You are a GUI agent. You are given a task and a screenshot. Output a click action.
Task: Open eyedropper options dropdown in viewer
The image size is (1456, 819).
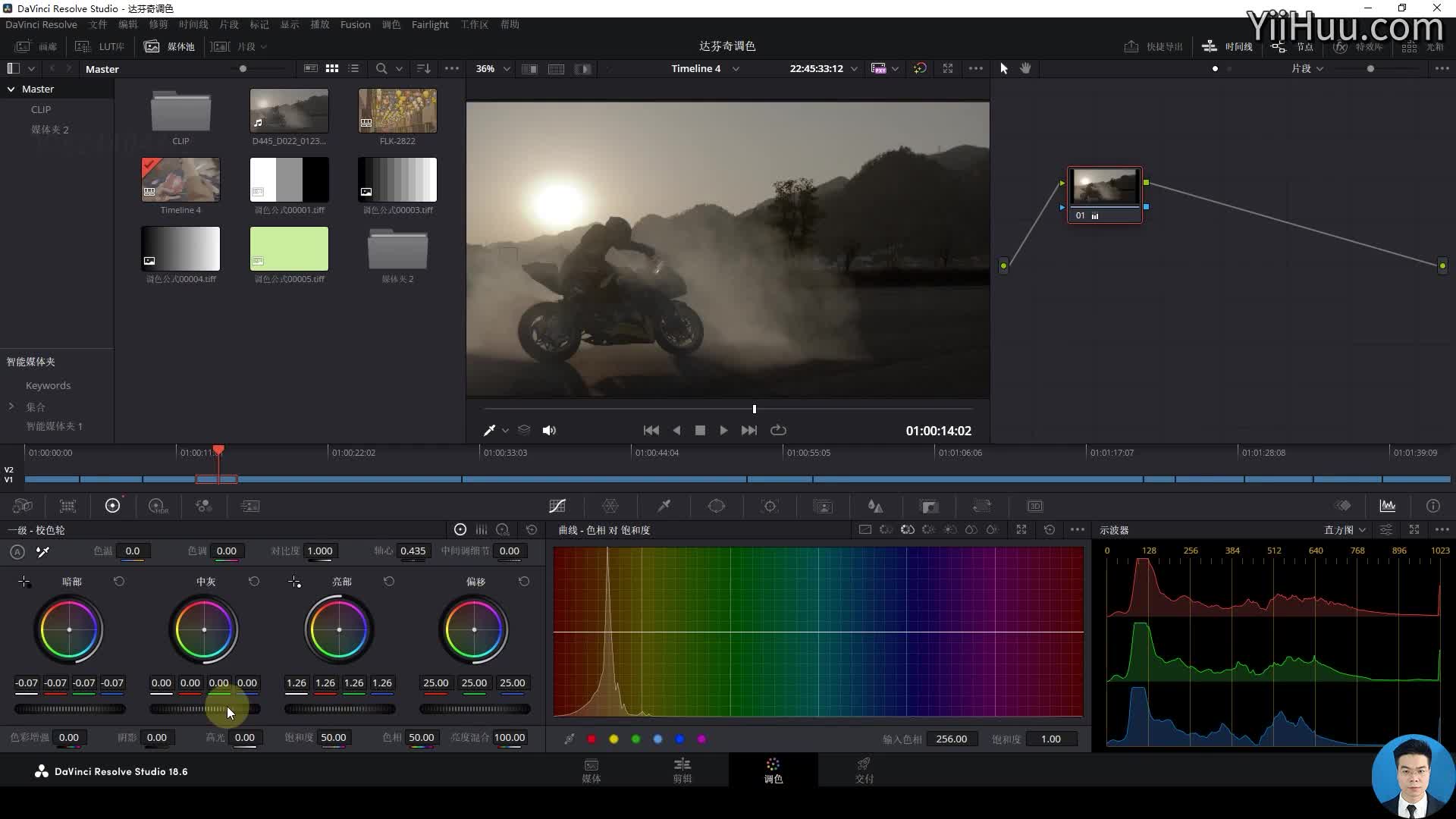tap(505, 430)
